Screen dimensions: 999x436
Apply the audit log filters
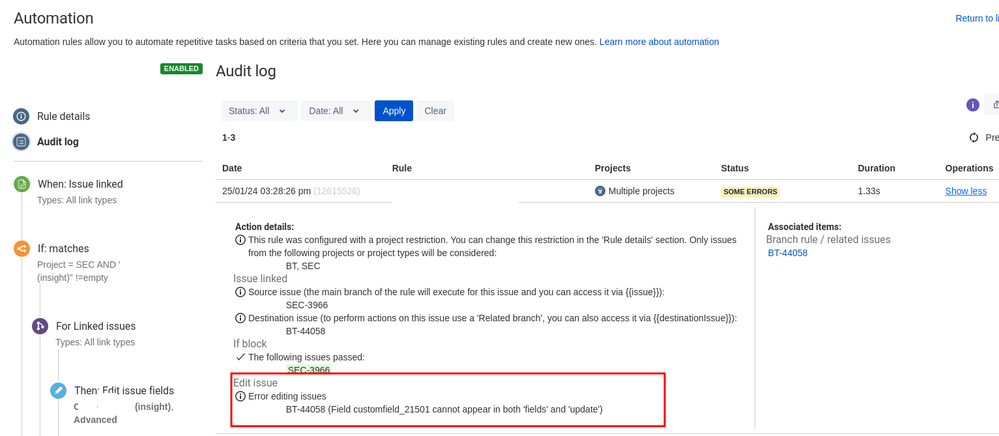click(394, 111)
